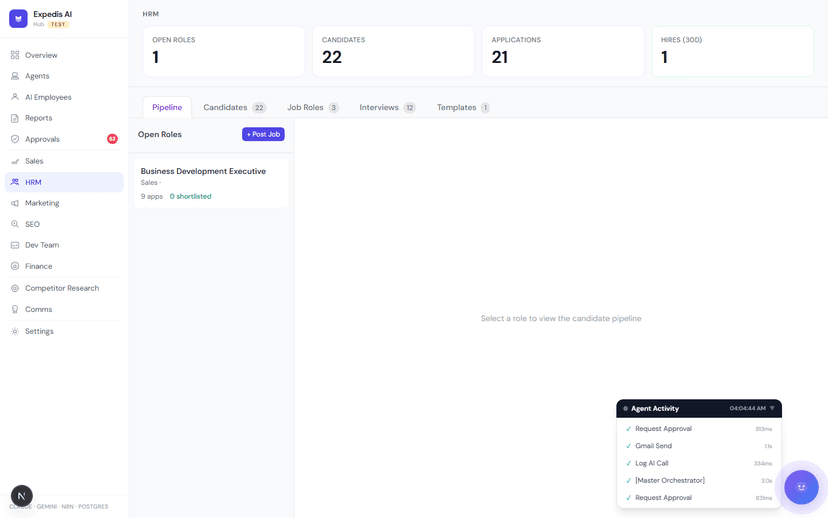Image resolution: width=828 pixels, height=518 pixels.
Task: Click the Agent Activity header title
Action: point(655,408)
